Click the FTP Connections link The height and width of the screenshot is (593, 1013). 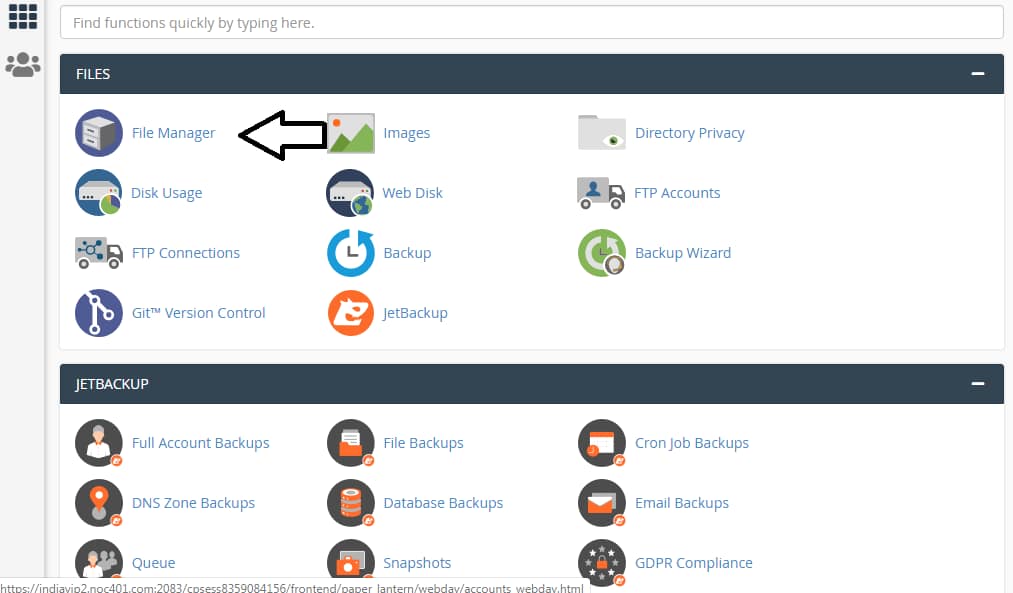[185, 253]
